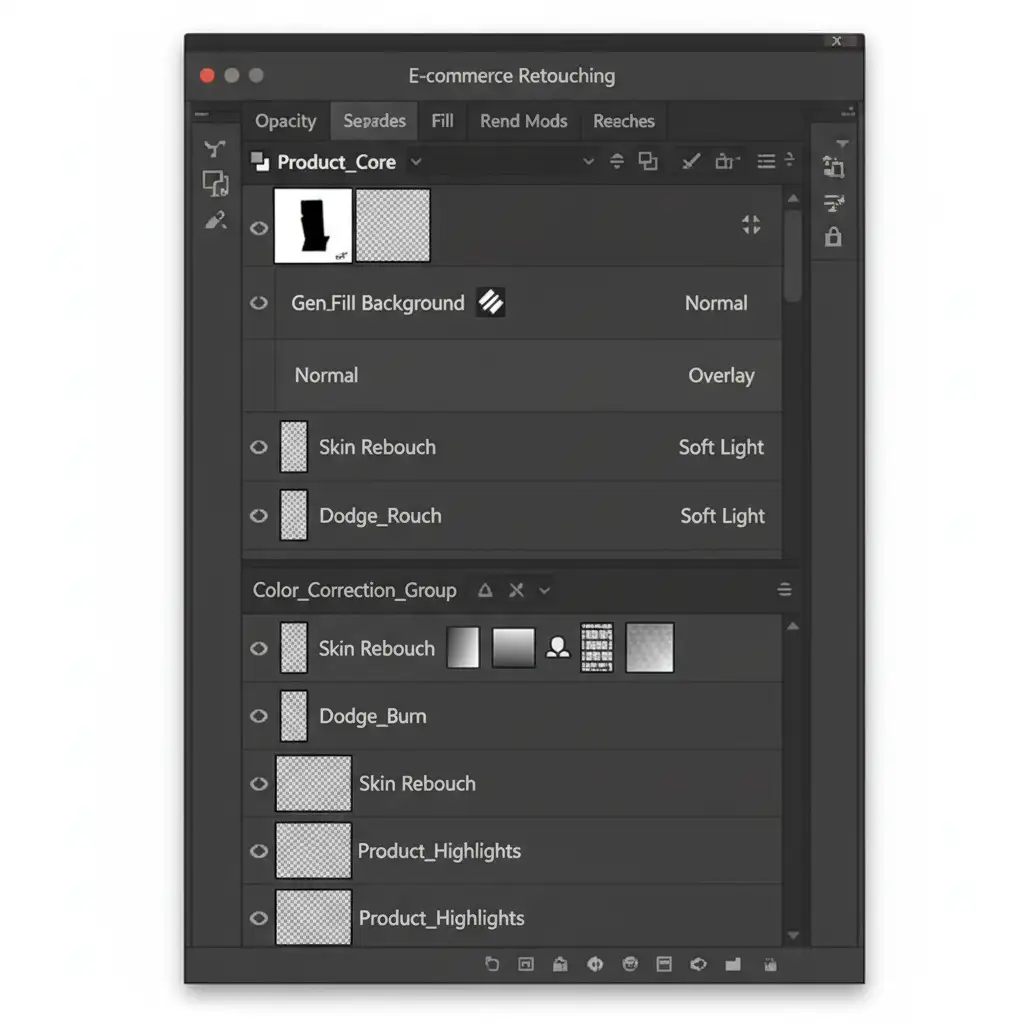Toggle visibility of the Dodge_Burn layer

(x=259, y=716)
